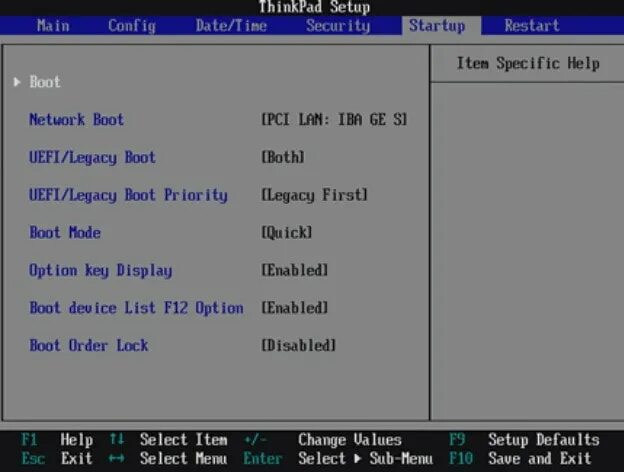This screenshot has height=472, width=624.
Task: Select the UEFI/Legacy Boot label
Action: 92,157
